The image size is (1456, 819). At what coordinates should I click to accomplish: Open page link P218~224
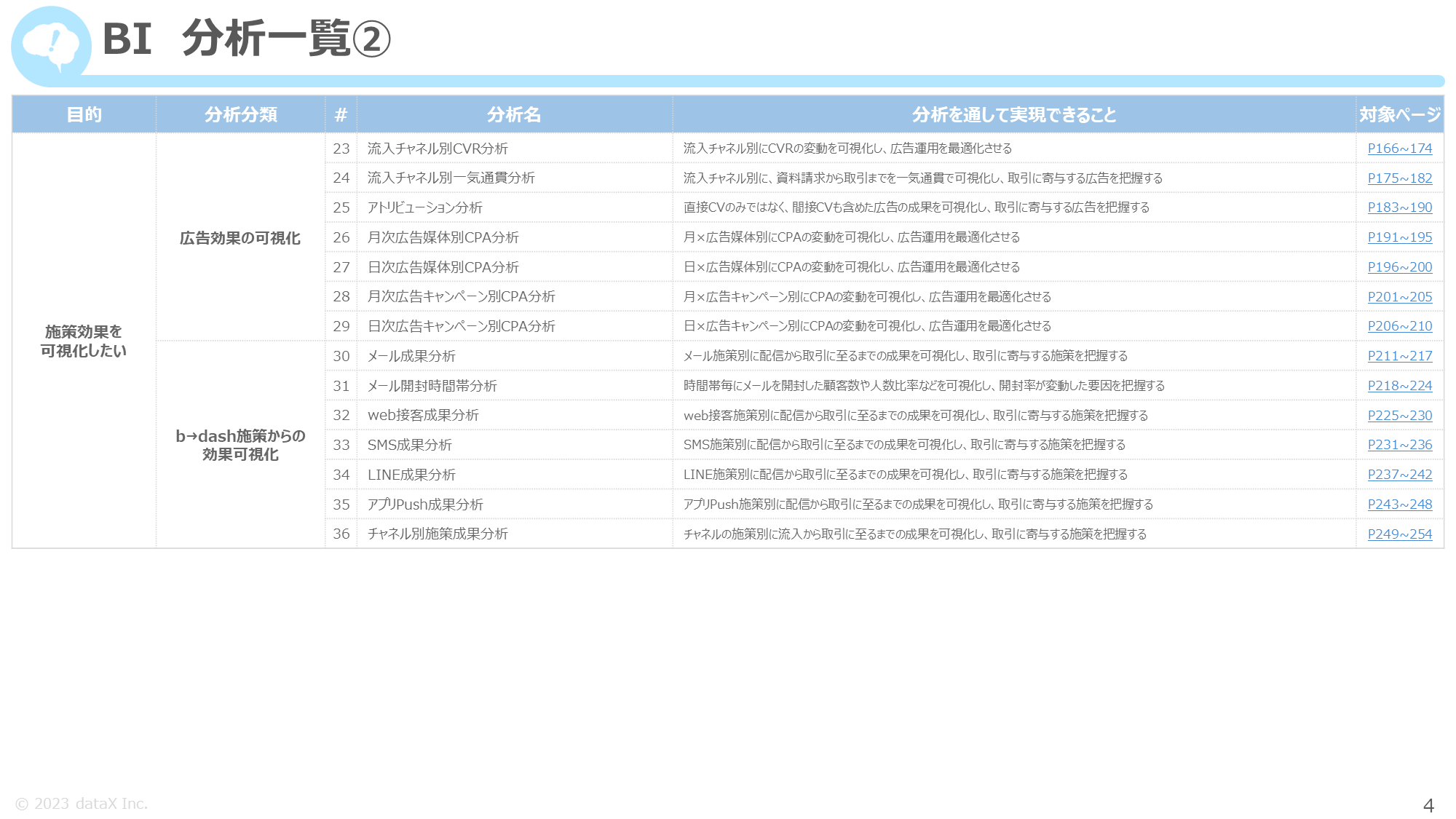click(1399, 386)
